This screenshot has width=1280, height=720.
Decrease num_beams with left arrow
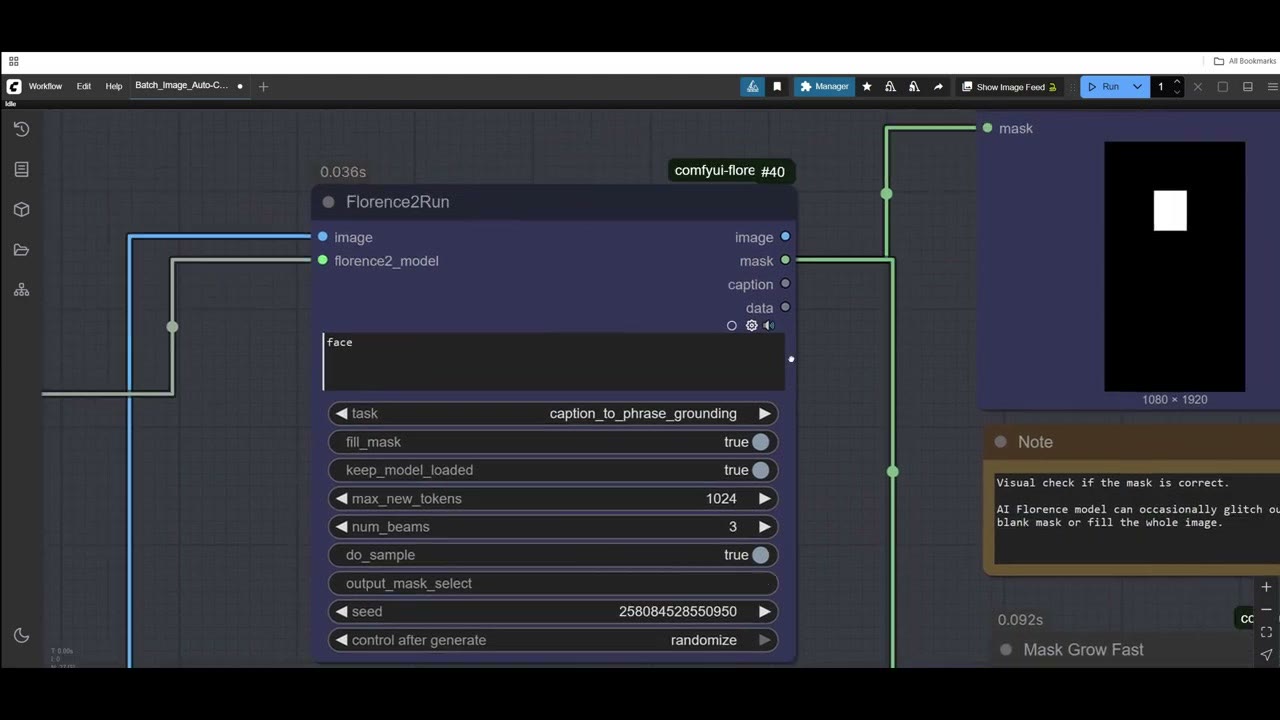(x=342, y=527)
